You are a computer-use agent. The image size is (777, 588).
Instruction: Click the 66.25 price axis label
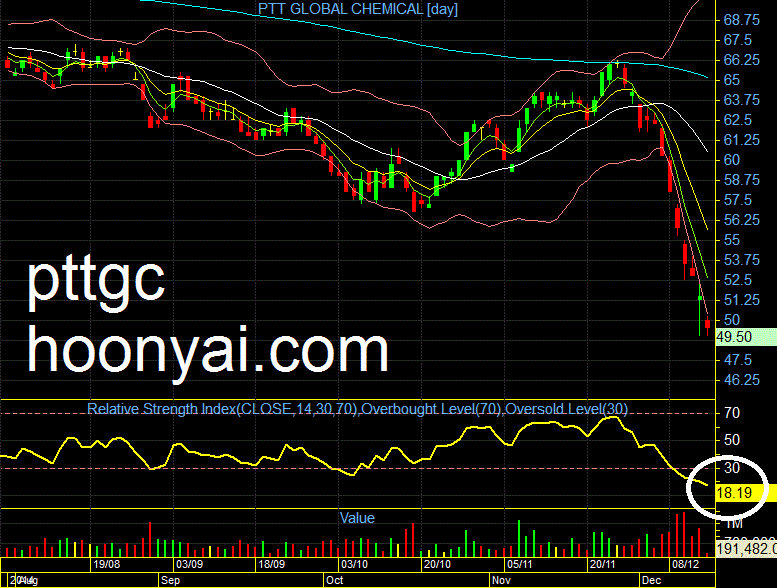[741, 60]
